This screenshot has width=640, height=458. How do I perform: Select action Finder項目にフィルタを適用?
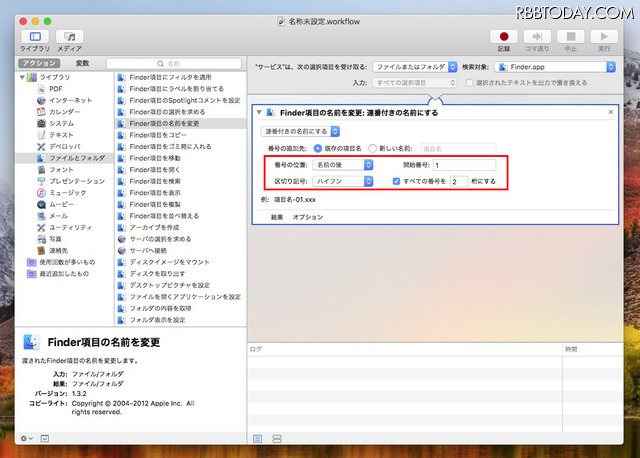[x=170, y=77]
